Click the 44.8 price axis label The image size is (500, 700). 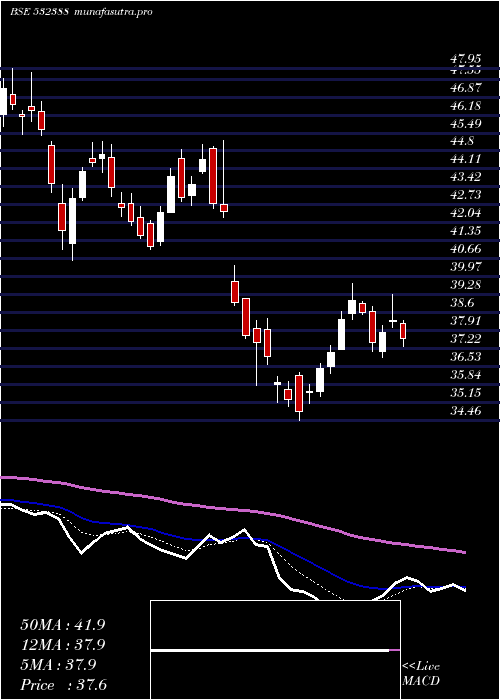462,142
